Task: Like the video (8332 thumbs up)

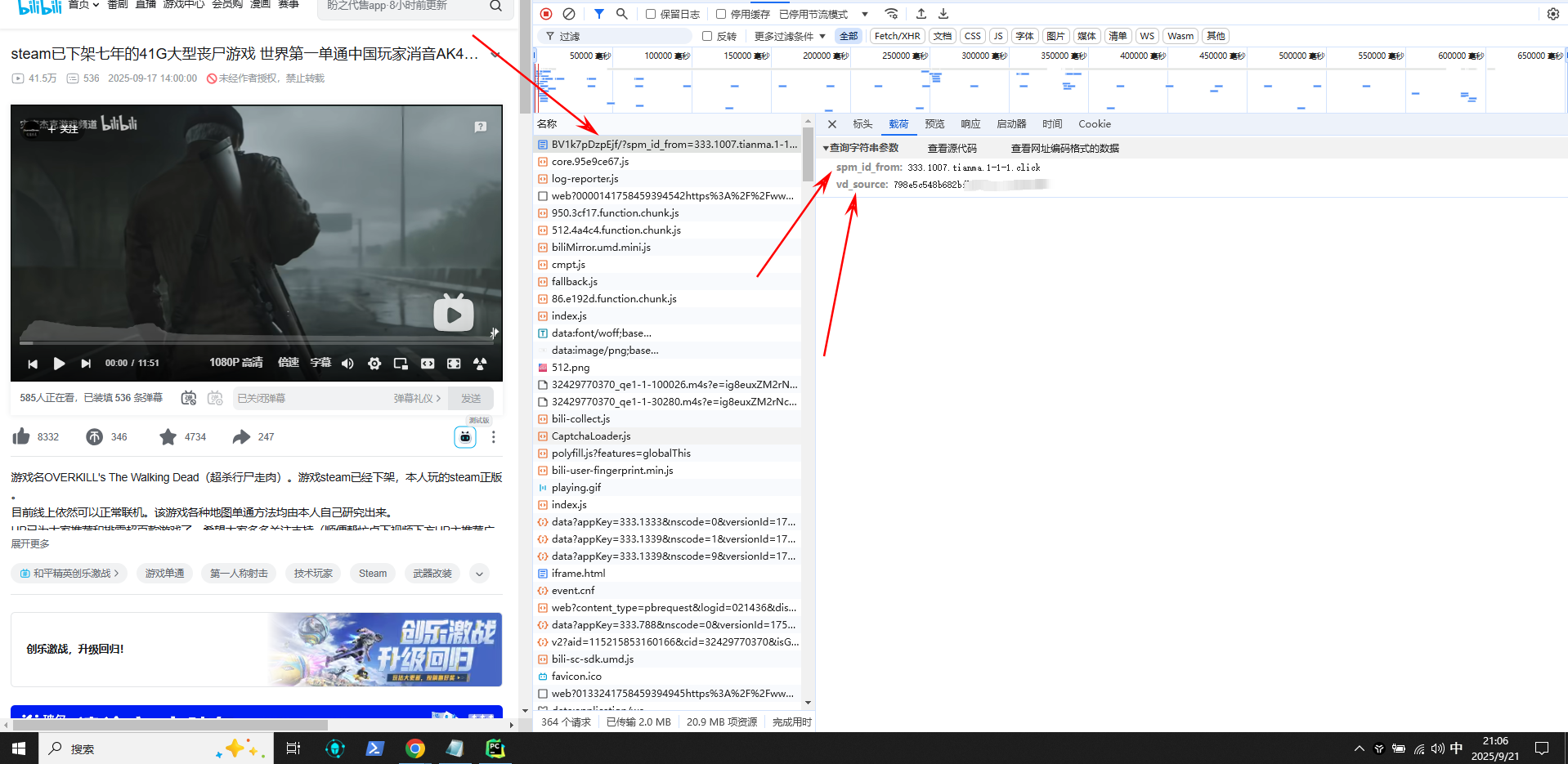Action: 21,436
